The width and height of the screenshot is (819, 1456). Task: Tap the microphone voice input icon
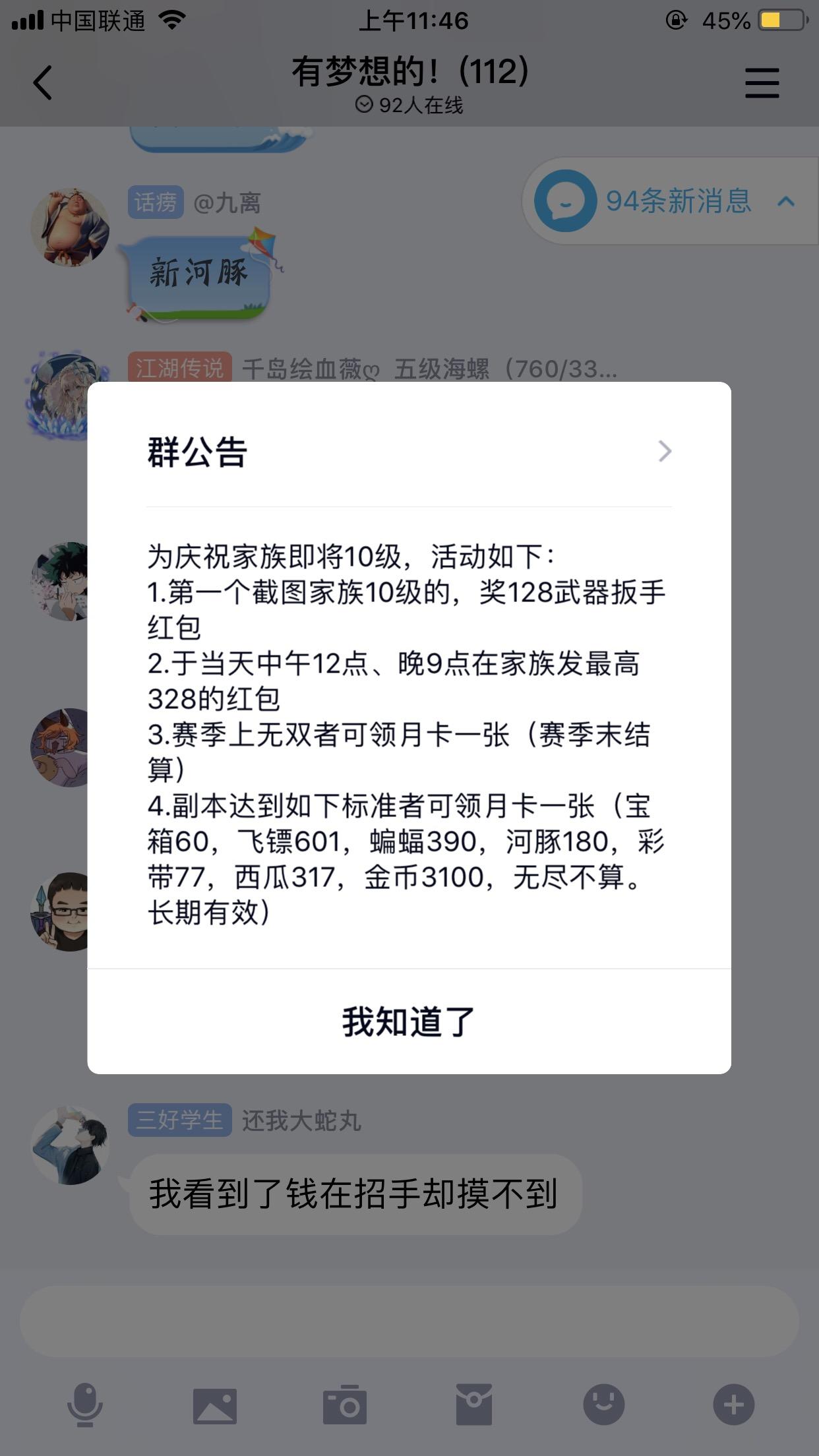coord(85,1405)
